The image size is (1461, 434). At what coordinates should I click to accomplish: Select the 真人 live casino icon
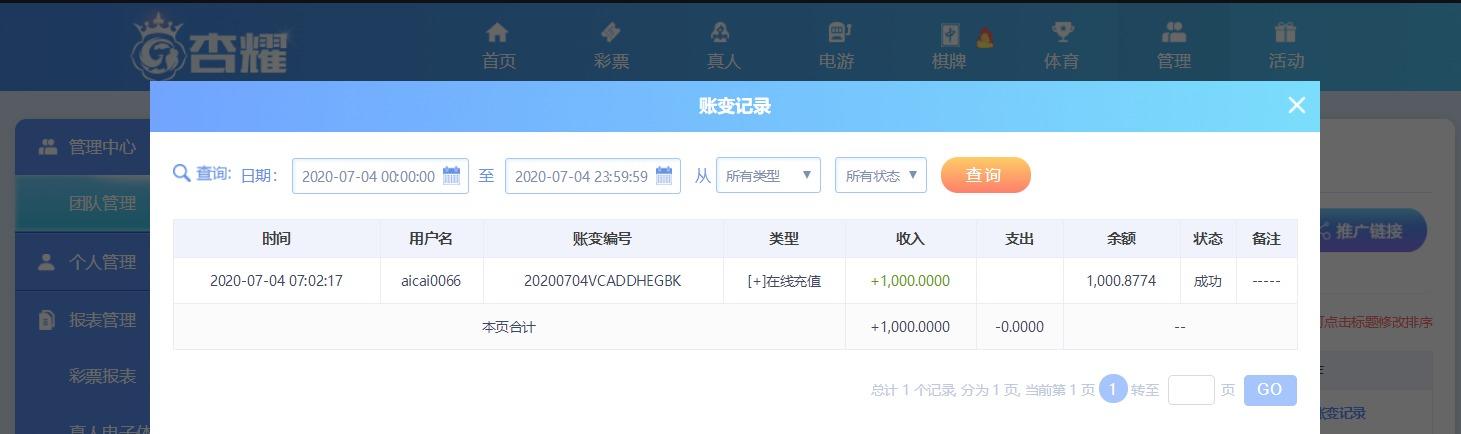(722, 34)
